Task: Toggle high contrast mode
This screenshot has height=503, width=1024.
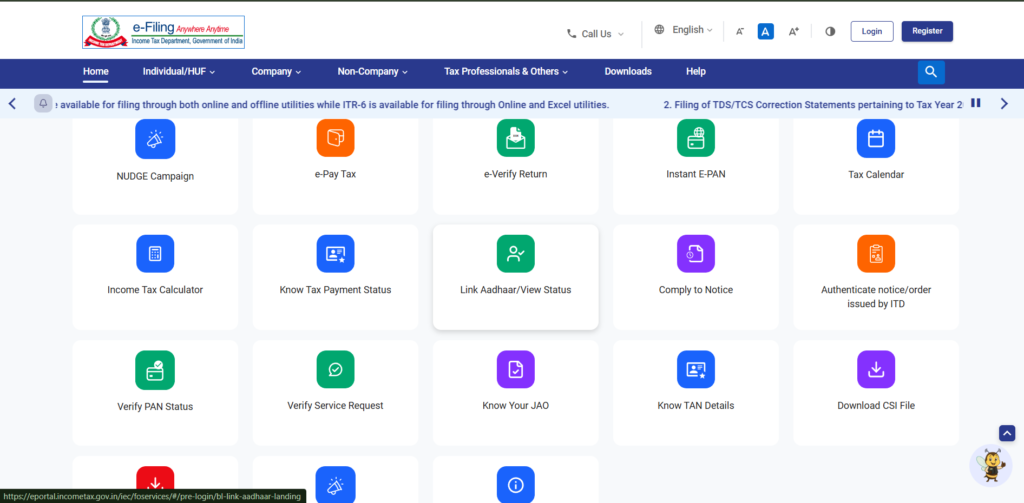Action: click(830, 31)
